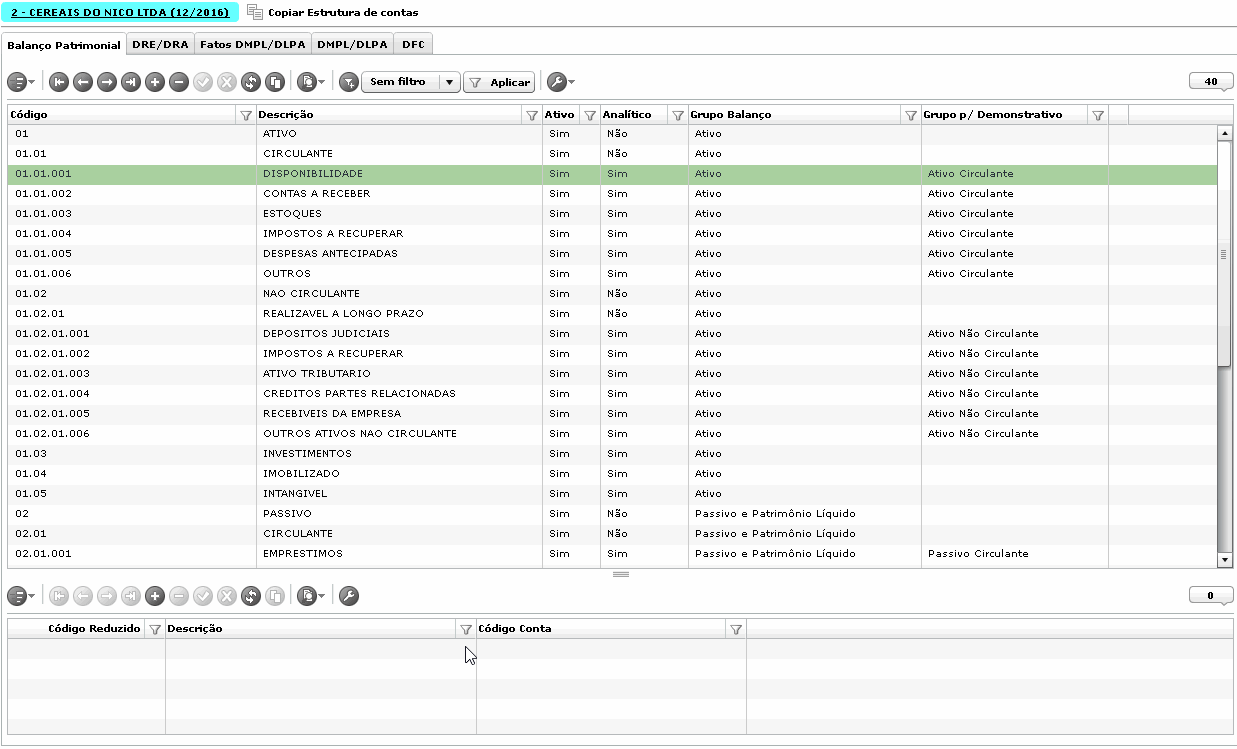Image resolution: width=1237 pixels, height=749 pixels.
Task: Switch to DFC tab
Action: click(413, 44)
